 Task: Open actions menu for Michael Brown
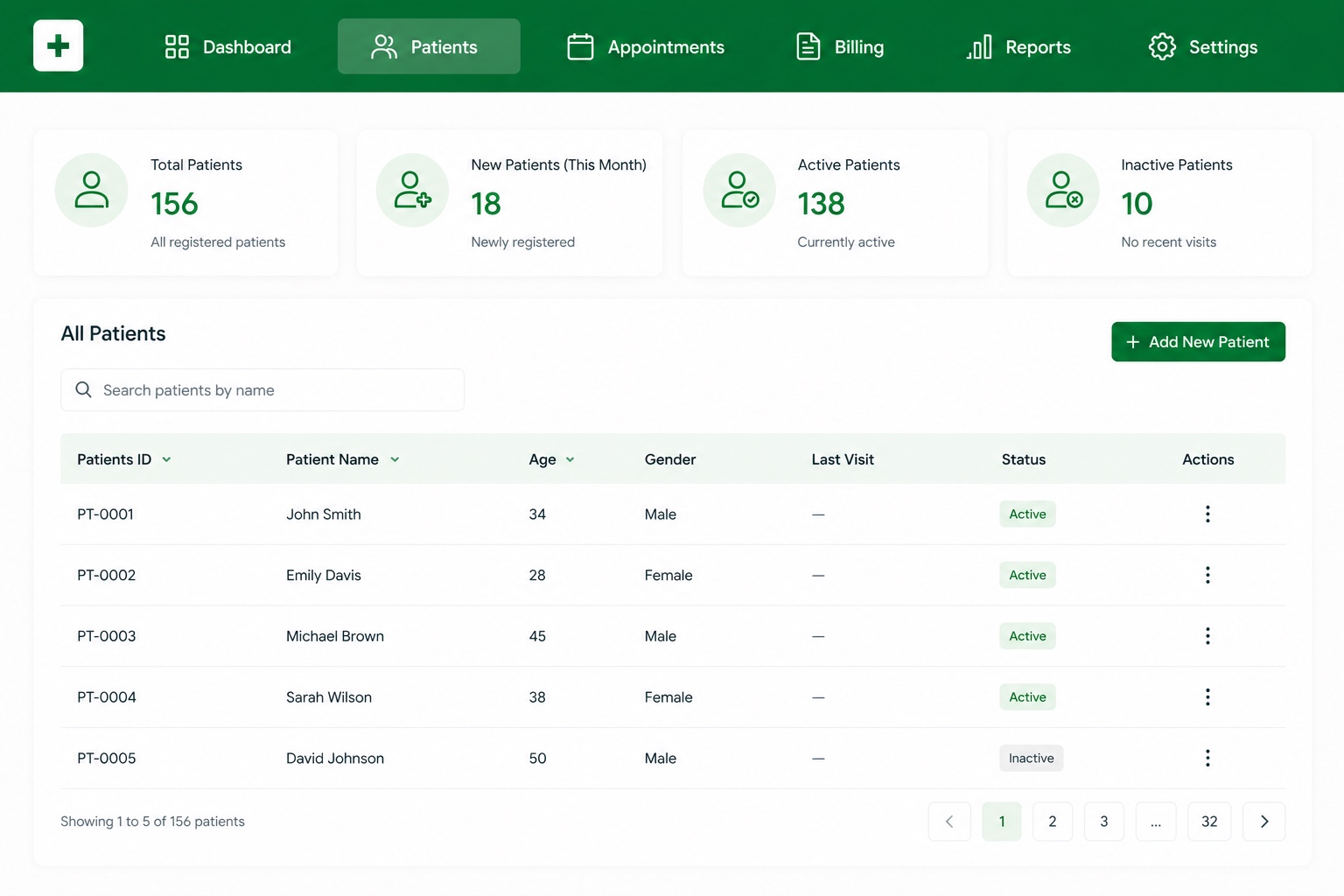[1207, 636]
